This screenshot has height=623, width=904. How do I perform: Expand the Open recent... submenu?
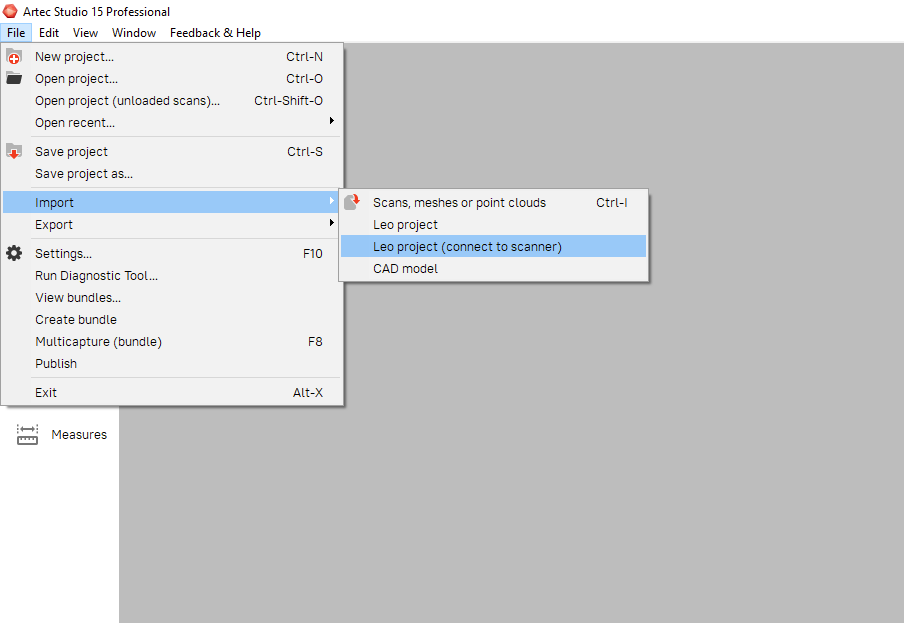(x=172, y=122)
